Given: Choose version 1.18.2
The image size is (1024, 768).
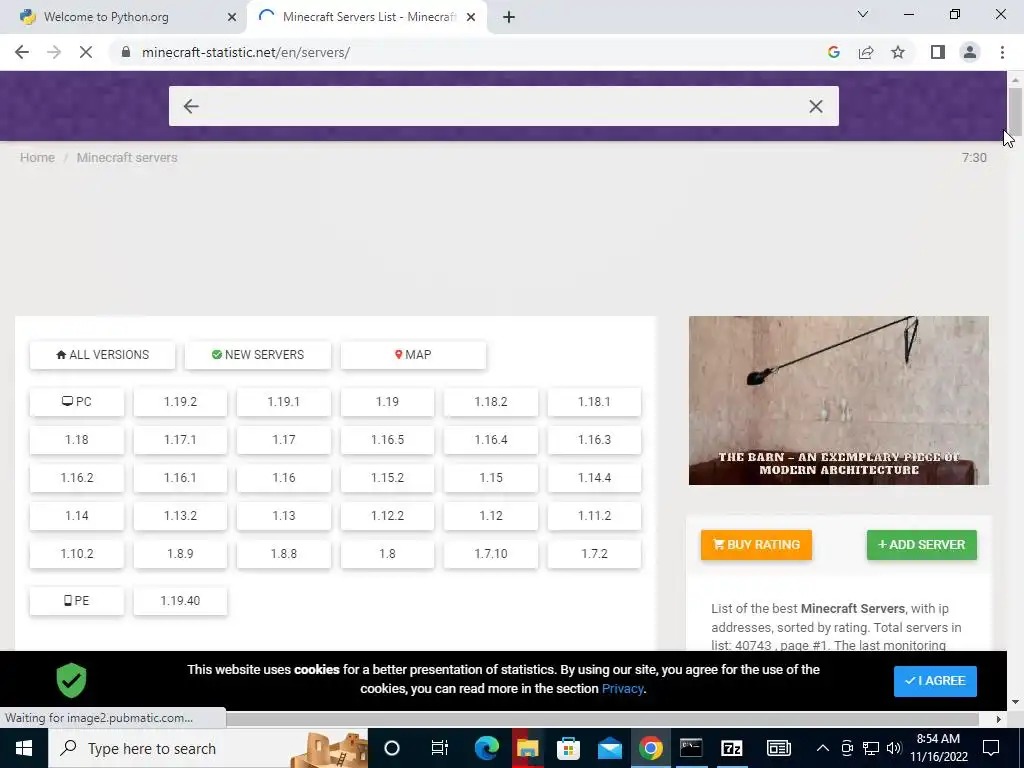Looking at the screenshot, I should point(491,402).
